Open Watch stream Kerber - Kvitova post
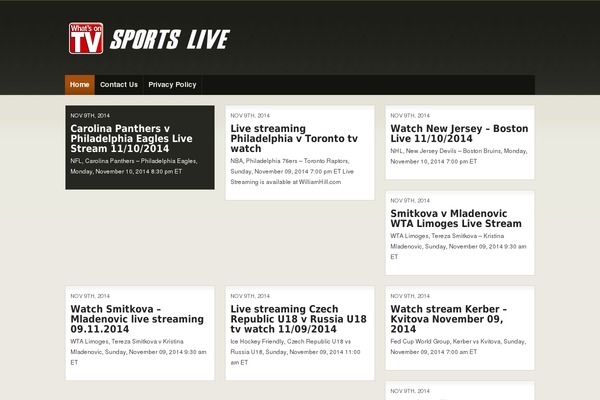 click(448, 319)
